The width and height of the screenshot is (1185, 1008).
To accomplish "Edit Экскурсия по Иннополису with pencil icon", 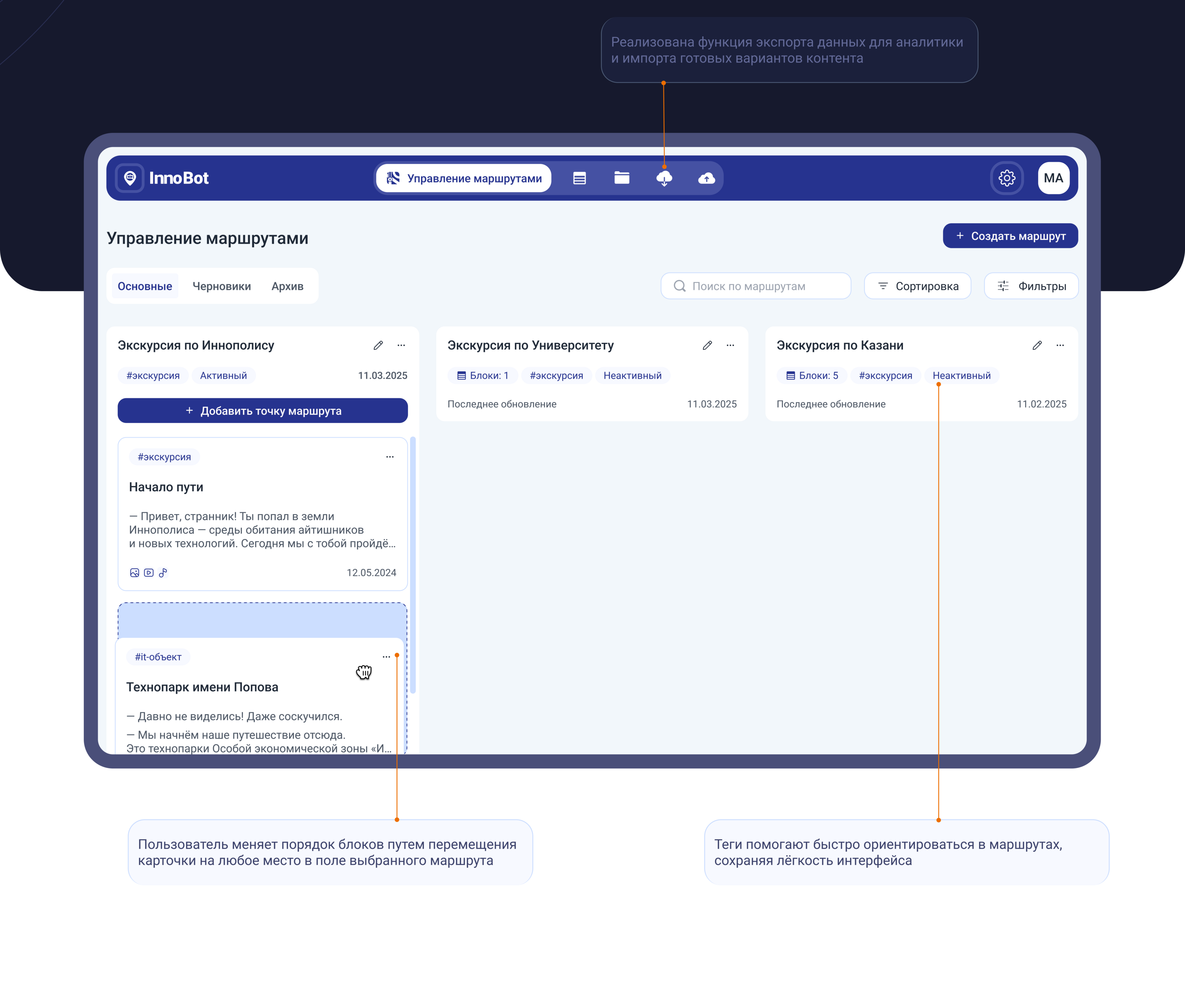I will pos(378,345).
